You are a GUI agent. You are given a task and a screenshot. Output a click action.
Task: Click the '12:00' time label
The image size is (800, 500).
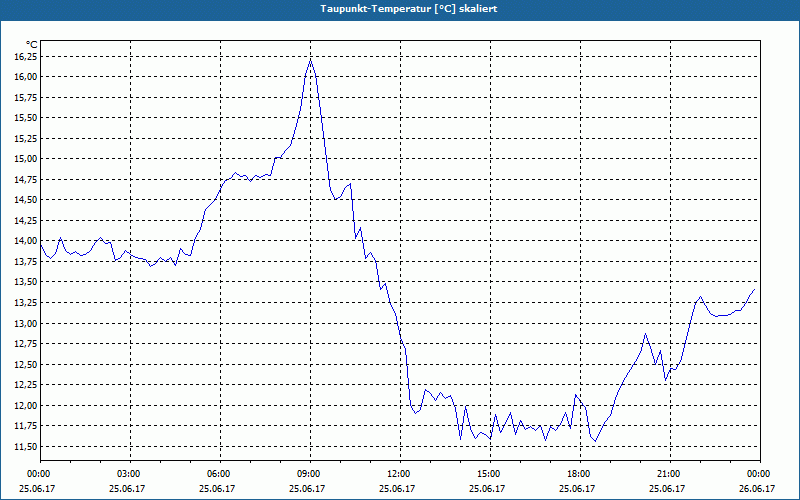coord(399,474)
